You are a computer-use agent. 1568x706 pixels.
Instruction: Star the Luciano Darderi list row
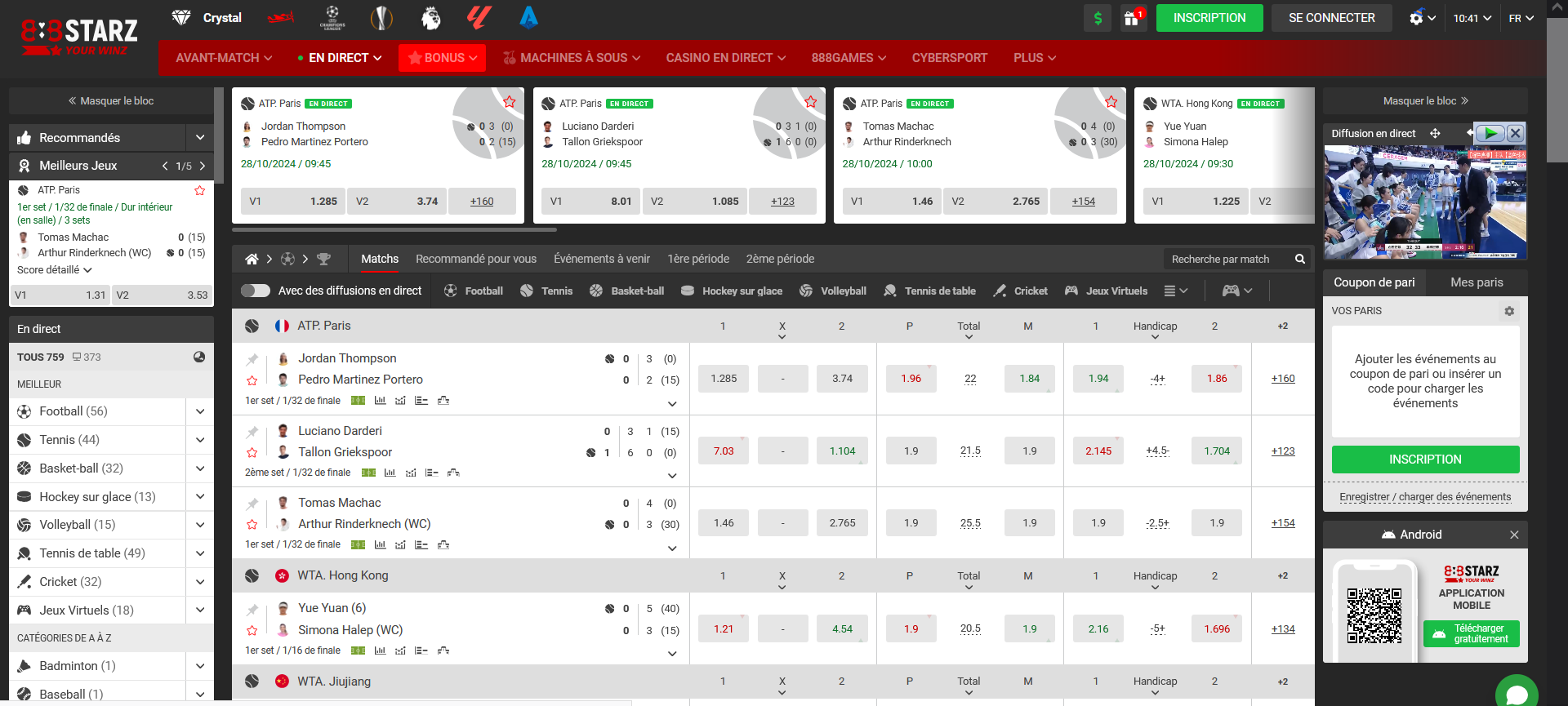pos(252,452)
